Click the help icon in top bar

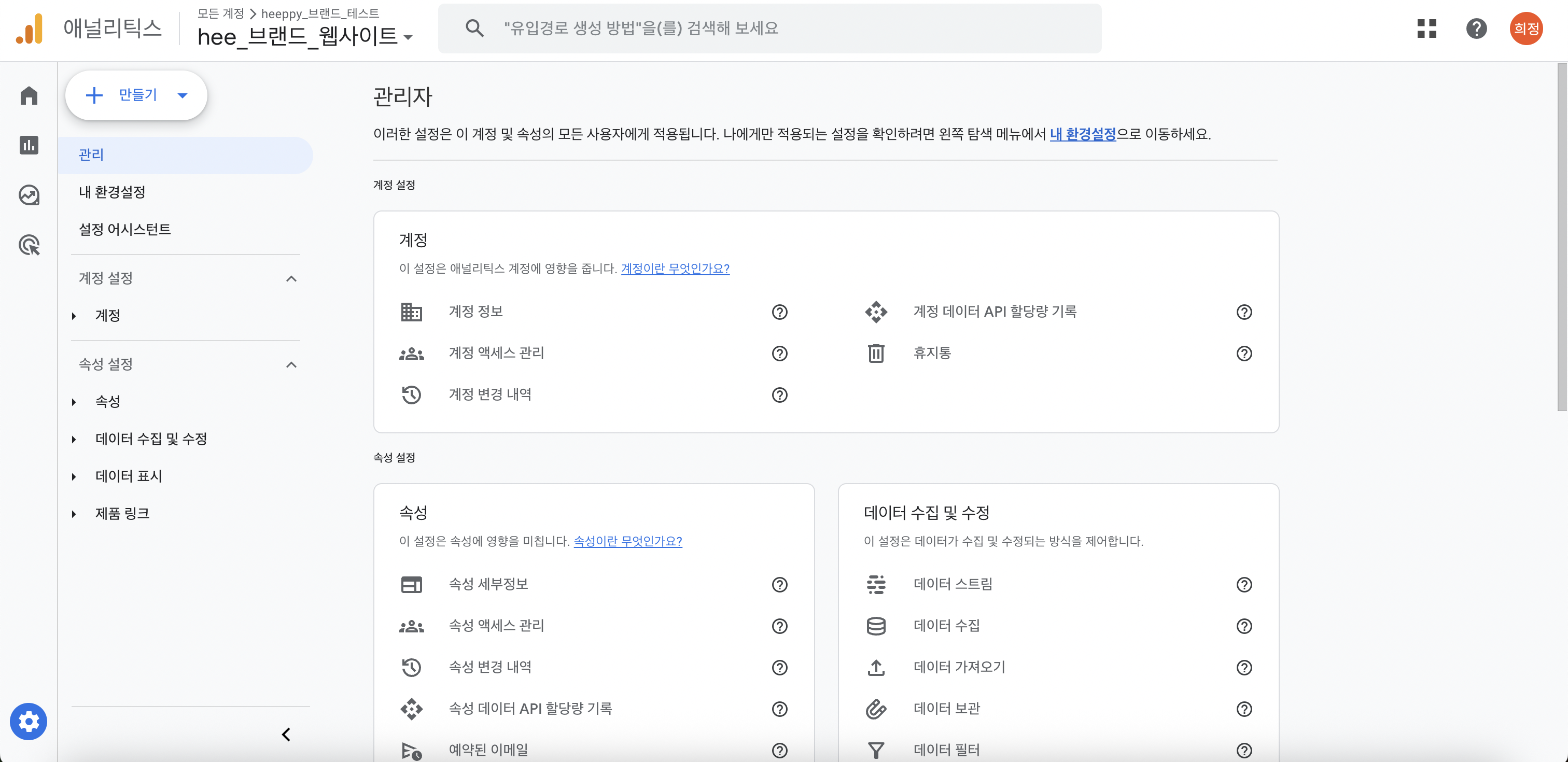click(x=1477, y=29)
